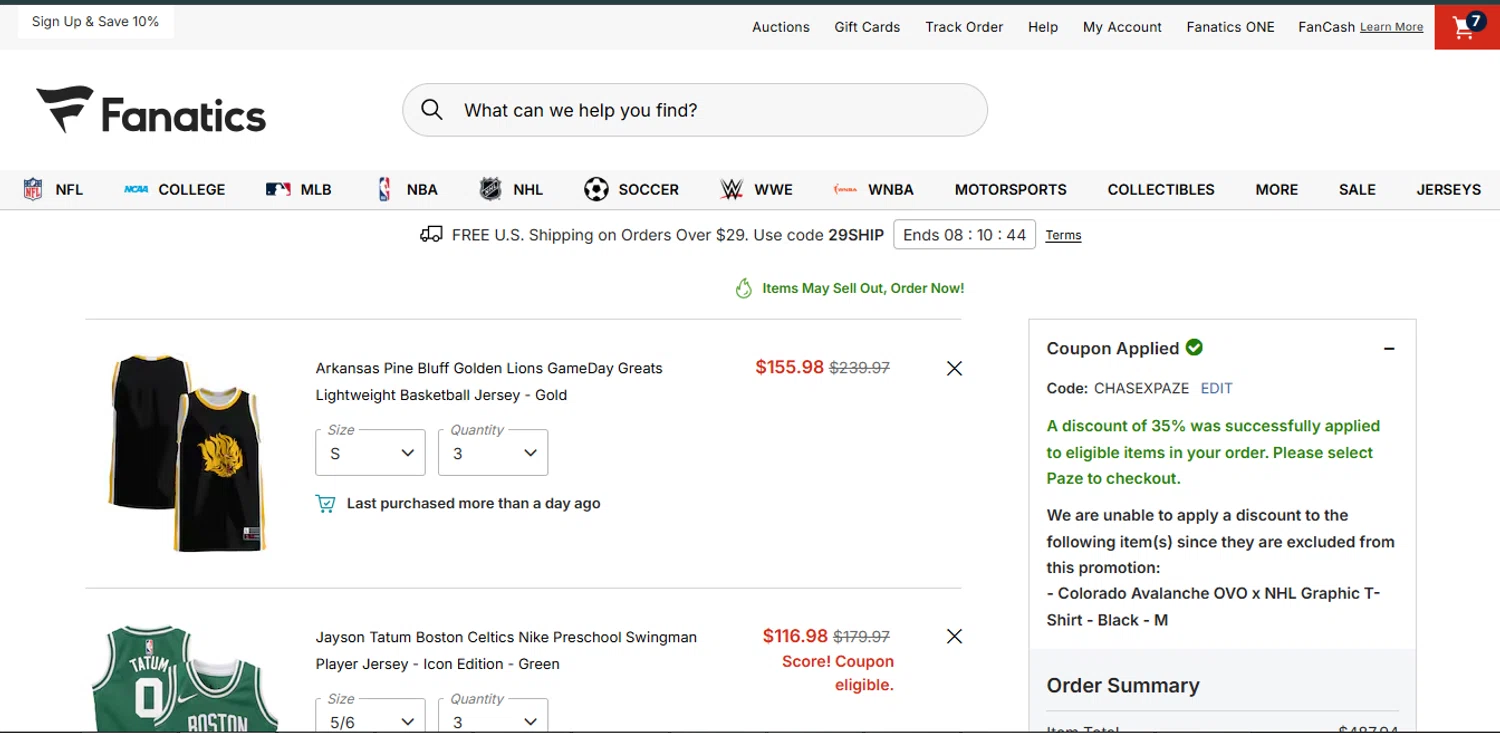The height and width of the screenshot is (733, 1500).
Task: Click the Fanatics logo
Action: [x=152, y=110]
